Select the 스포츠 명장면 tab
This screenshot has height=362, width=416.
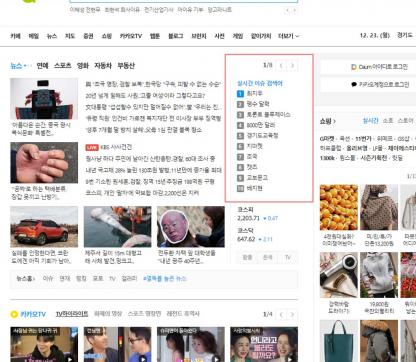(x=144, y=314)
